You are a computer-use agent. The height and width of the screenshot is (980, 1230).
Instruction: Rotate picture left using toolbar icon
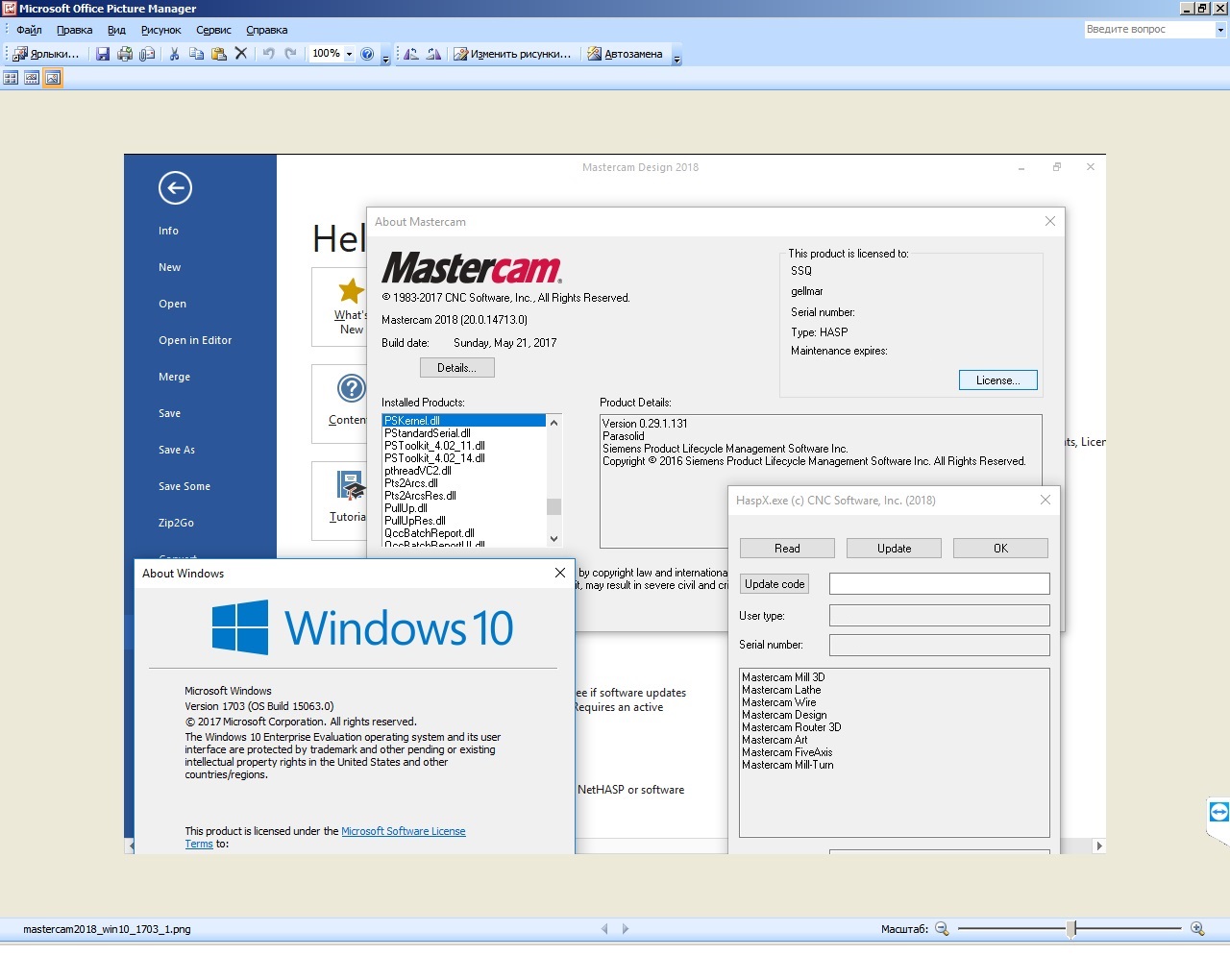tap(411, 54)
